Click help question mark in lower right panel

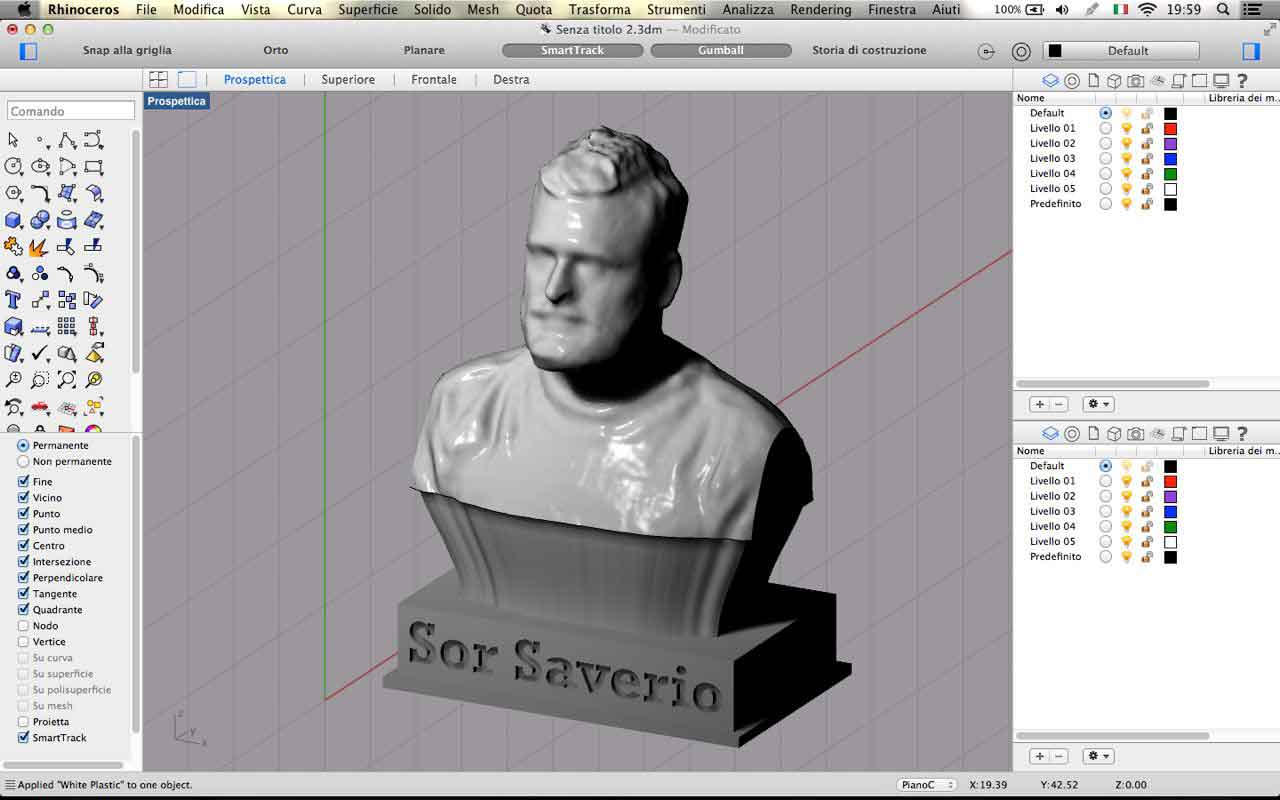(1242, 434)
